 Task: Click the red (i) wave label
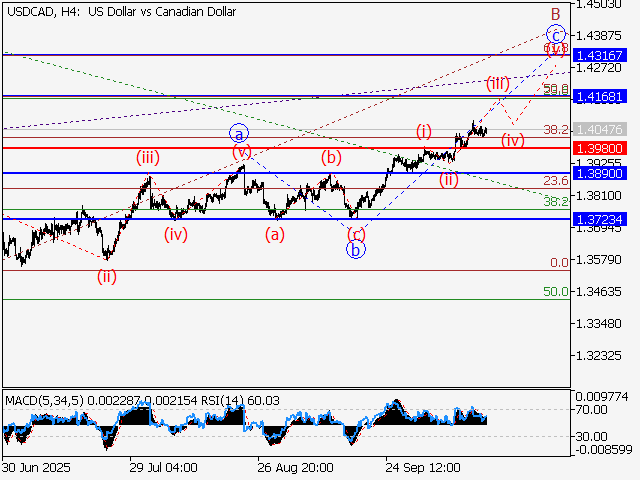pos(424,131)
